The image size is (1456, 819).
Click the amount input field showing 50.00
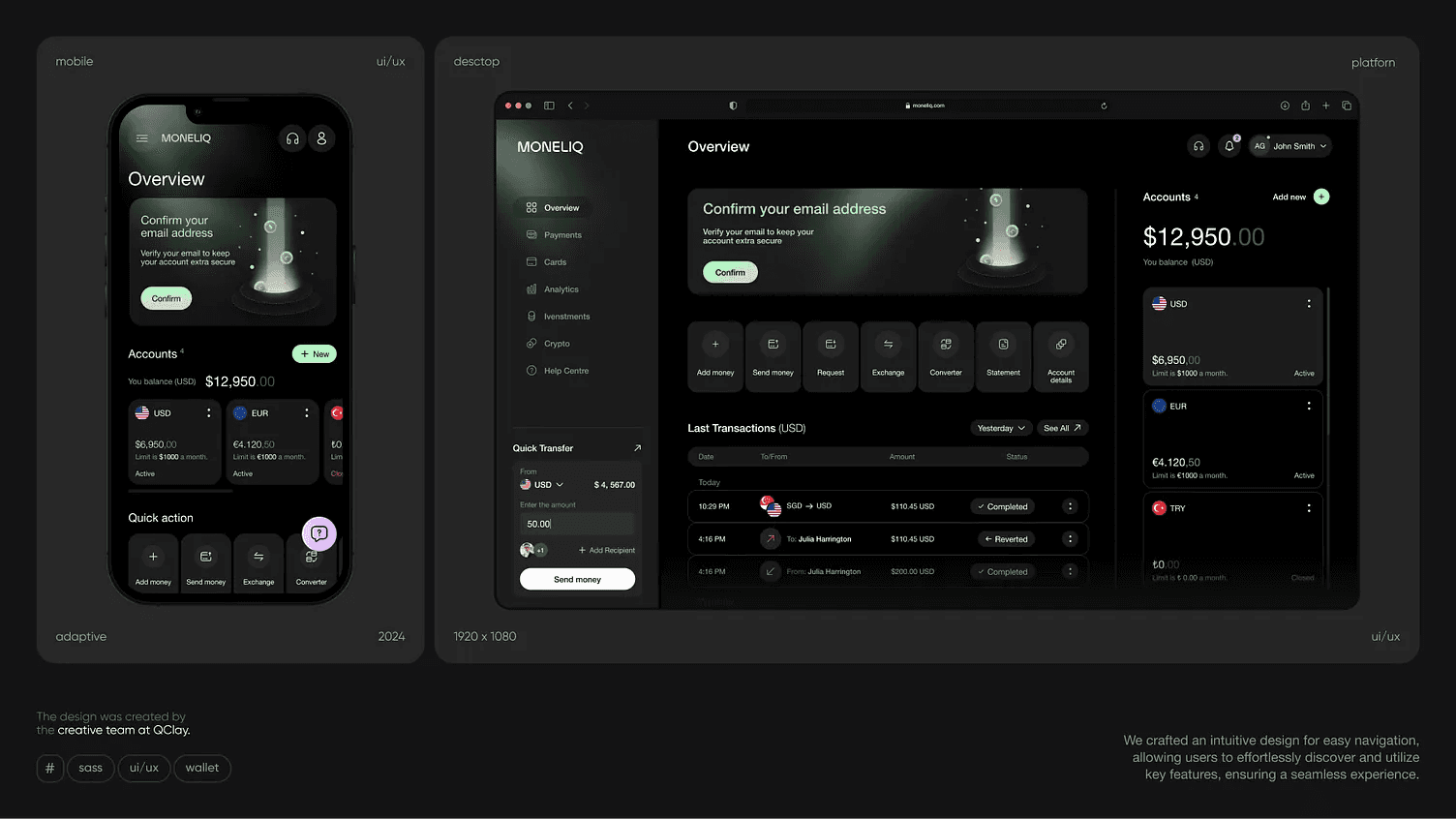click(577, 524)
